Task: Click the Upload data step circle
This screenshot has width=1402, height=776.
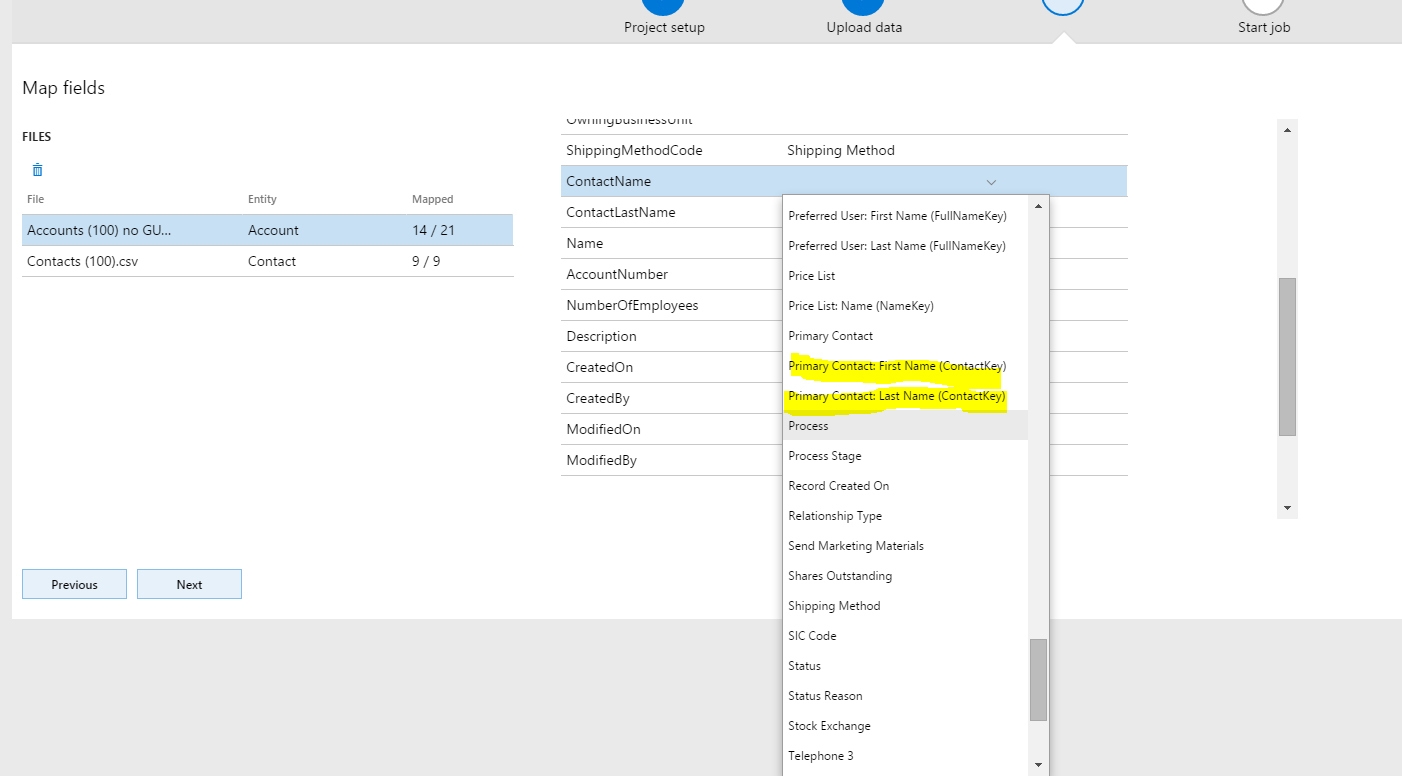Action: (864, 6)
